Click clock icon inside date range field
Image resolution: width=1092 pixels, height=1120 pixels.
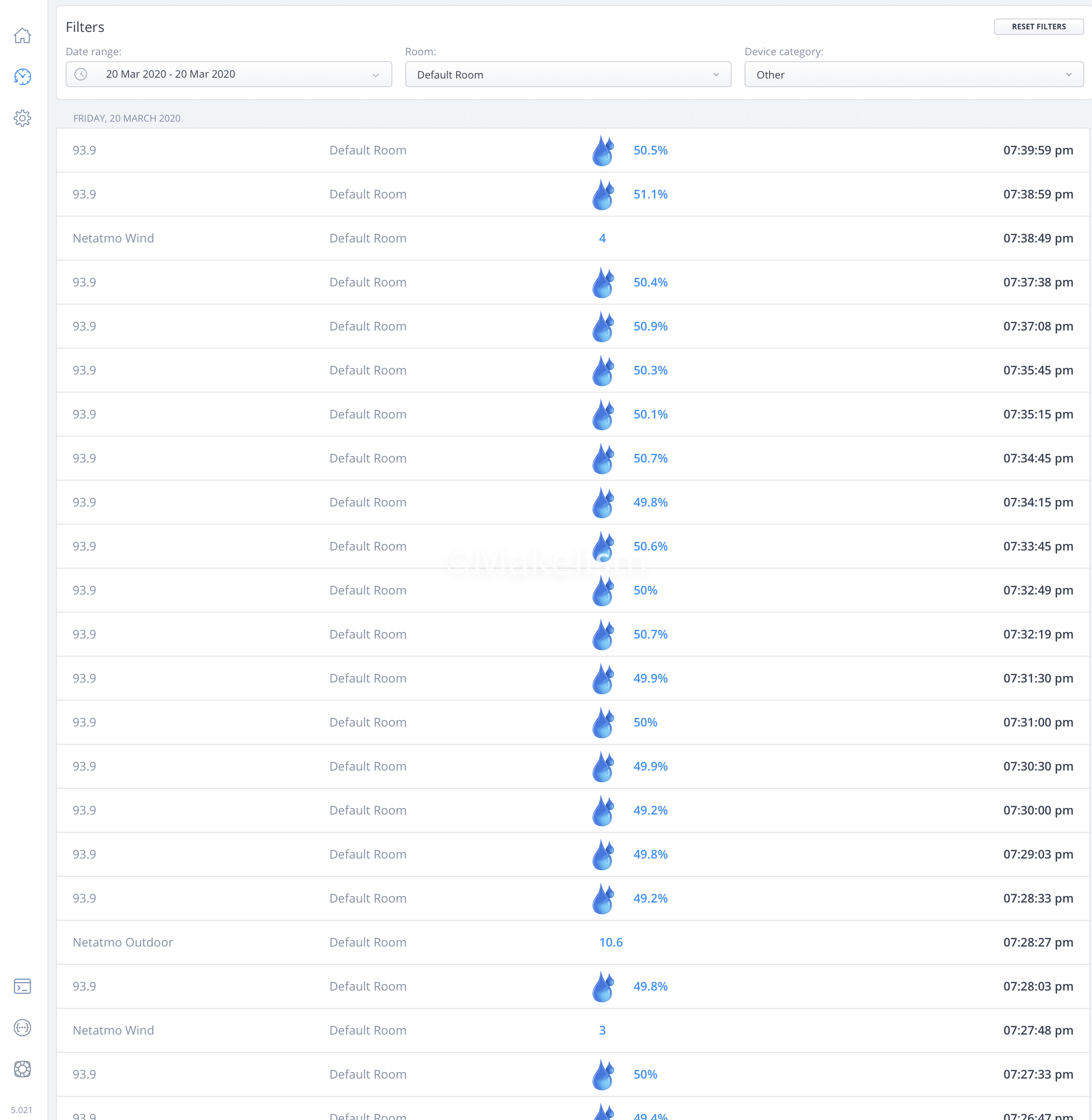[x=81, y=75]
